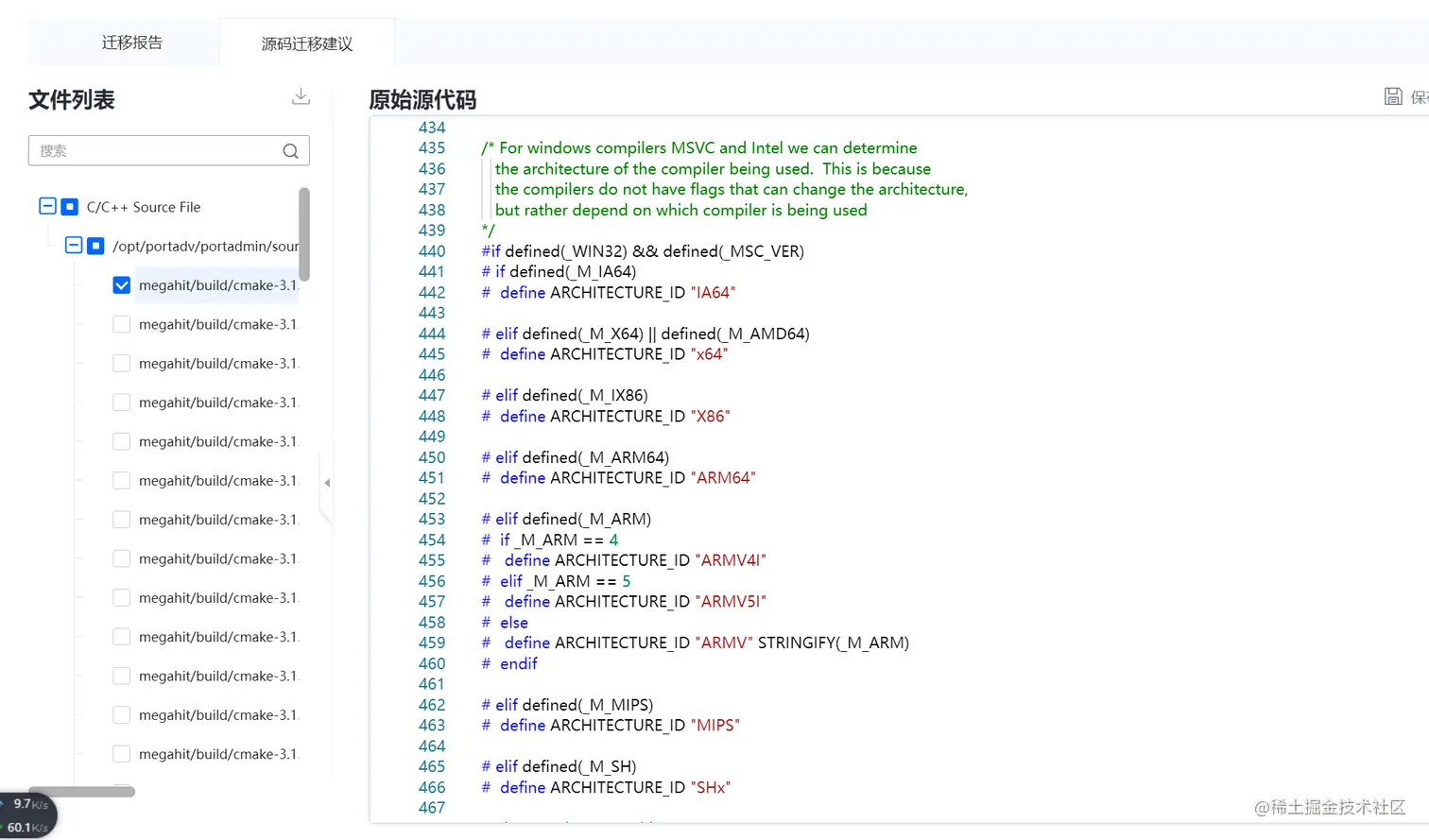Viewport: 1429px width, 840px height.
Task: Click the "ARMV5I" string
Action: click(x=731, y=602)
